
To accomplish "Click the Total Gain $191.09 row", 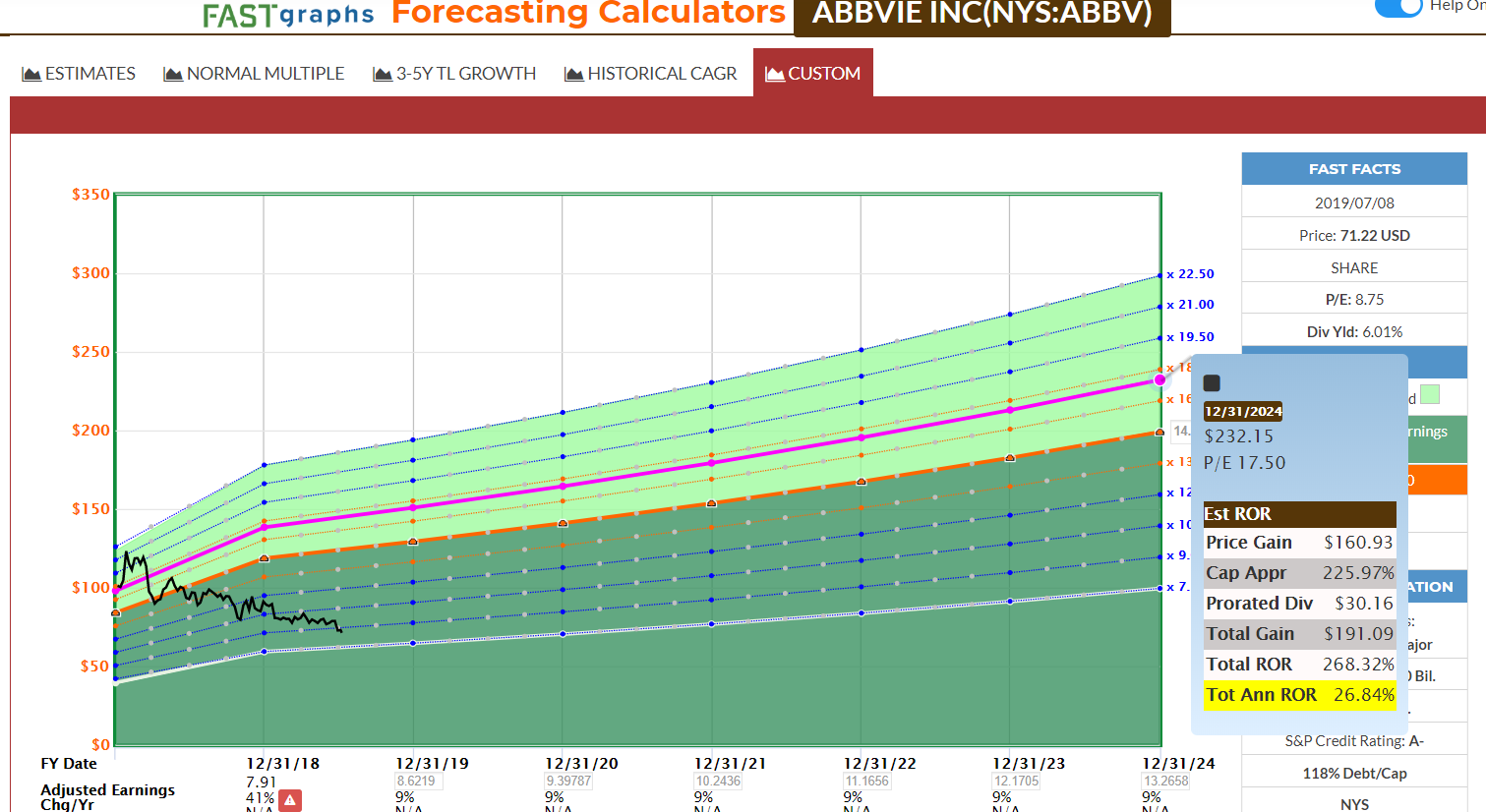I will point(1300,634).
